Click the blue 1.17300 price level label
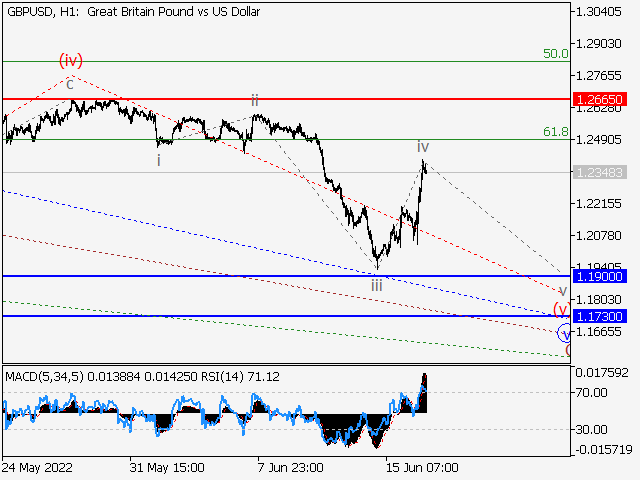The width and height of the screenshot is (640, 480). (x=600, y=316)
